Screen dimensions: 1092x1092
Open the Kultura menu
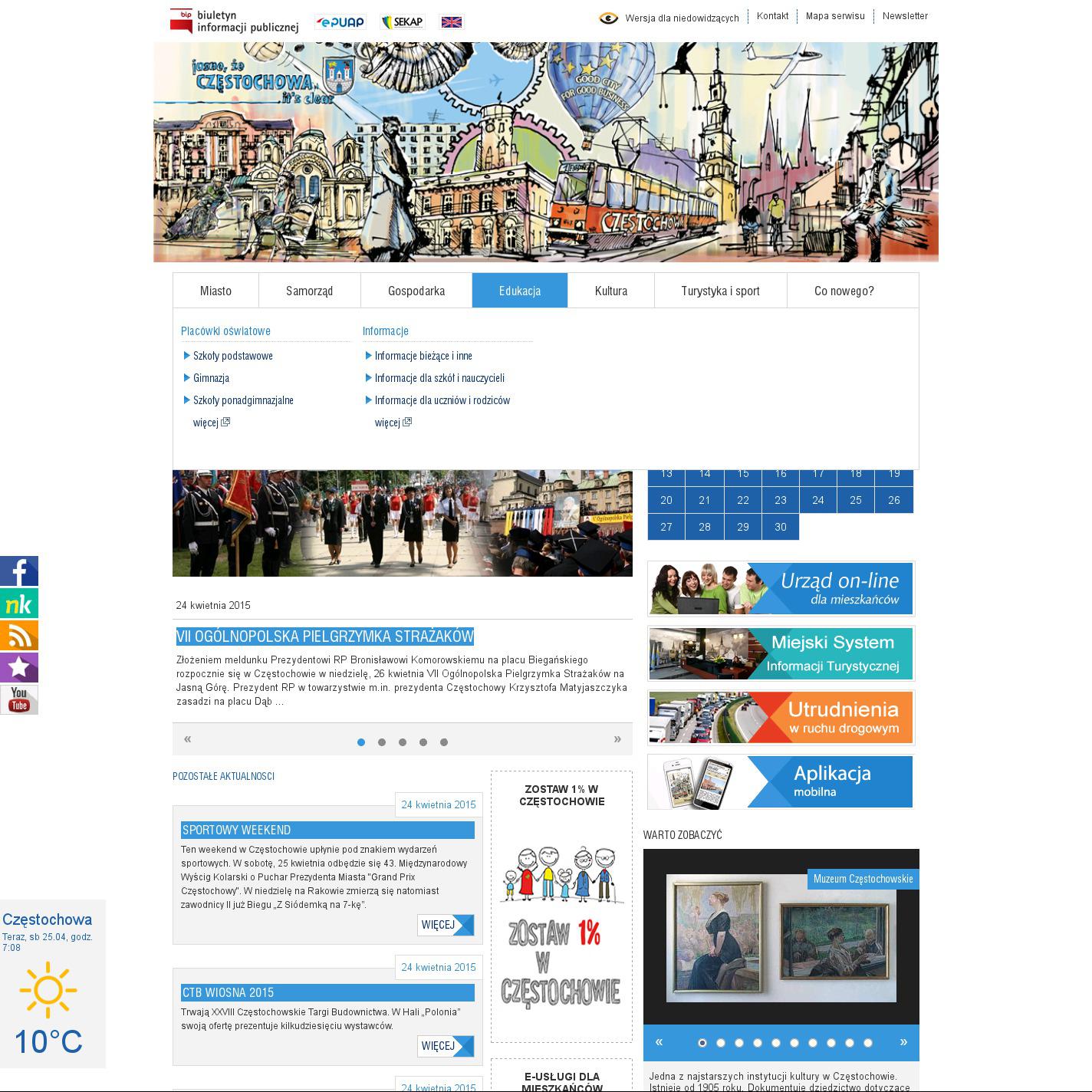(x=611, y=291)
